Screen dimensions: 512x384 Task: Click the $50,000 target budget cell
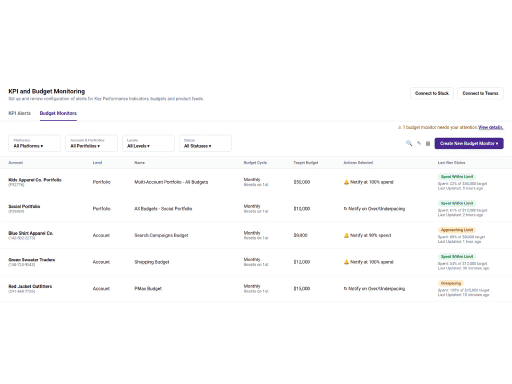(302, 182)
